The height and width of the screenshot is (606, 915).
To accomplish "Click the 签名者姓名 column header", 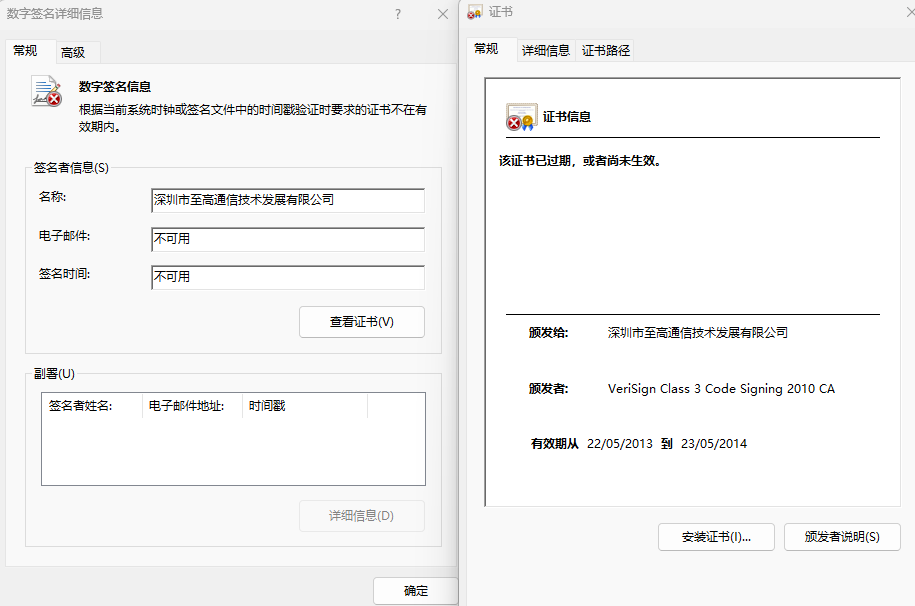I will 92,406.
